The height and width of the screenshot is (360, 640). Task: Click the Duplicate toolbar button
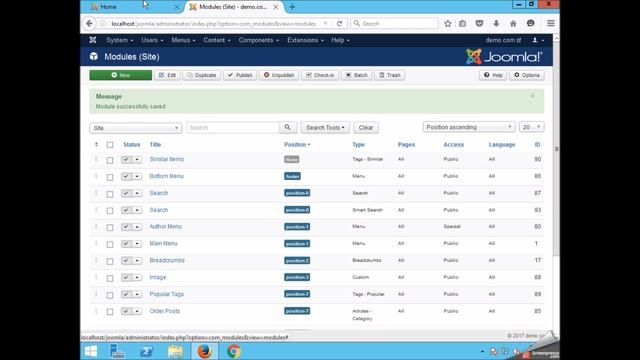point(202,75)
